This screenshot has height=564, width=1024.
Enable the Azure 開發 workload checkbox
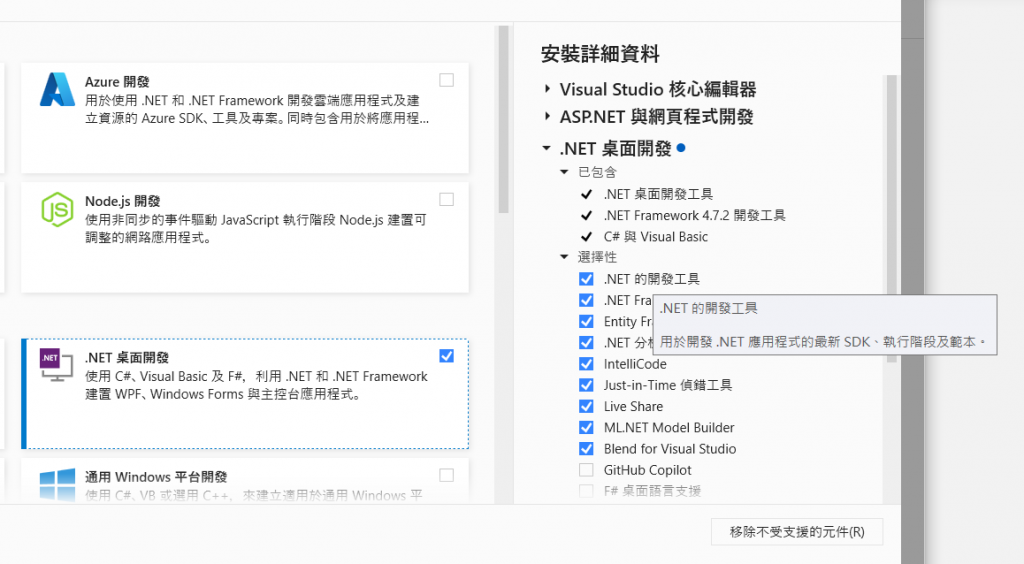447,80
